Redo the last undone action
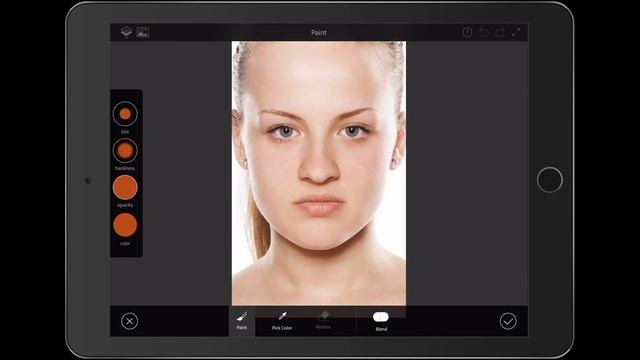This screenshot has width=640, height=360. pos(500,32)
